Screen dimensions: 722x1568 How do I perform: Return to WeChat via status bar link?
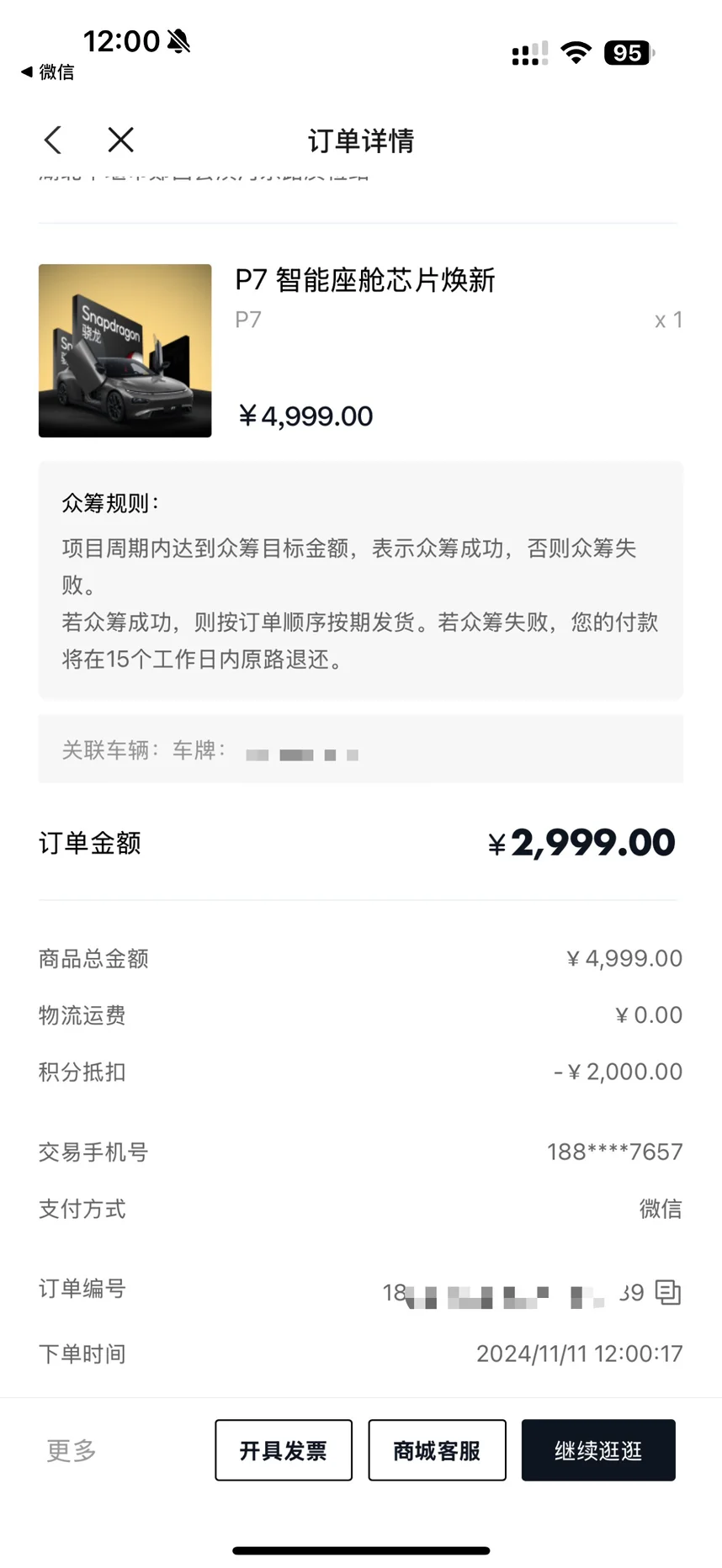(48, 72)
